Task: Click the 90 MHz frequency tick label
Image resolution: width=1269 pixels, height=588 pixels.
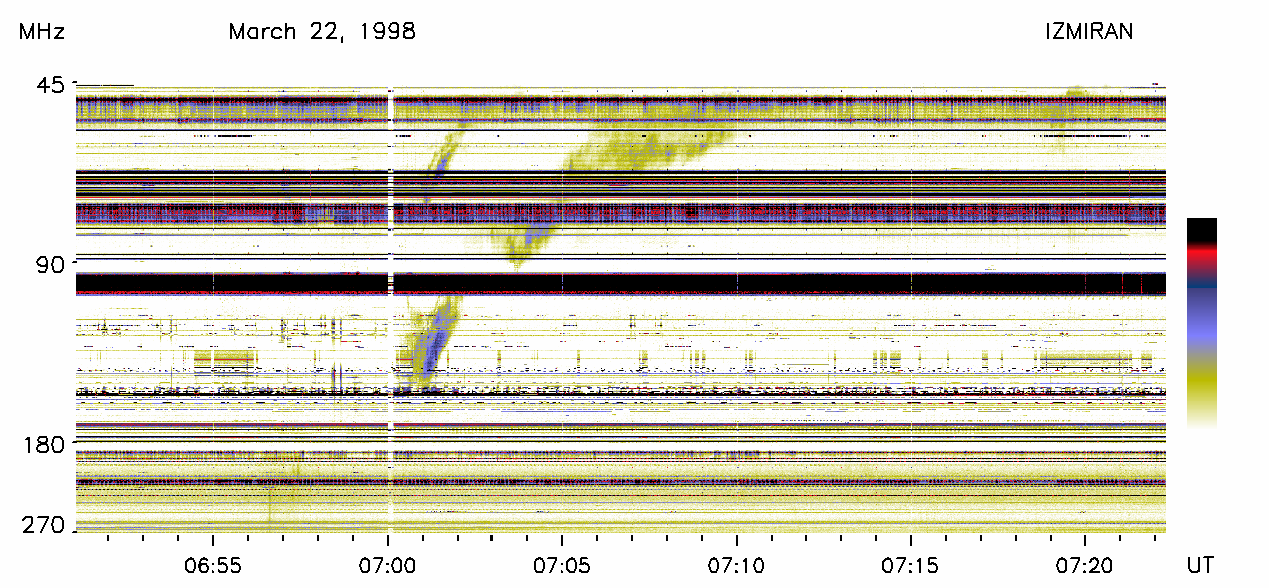Action: click(51, 264)
